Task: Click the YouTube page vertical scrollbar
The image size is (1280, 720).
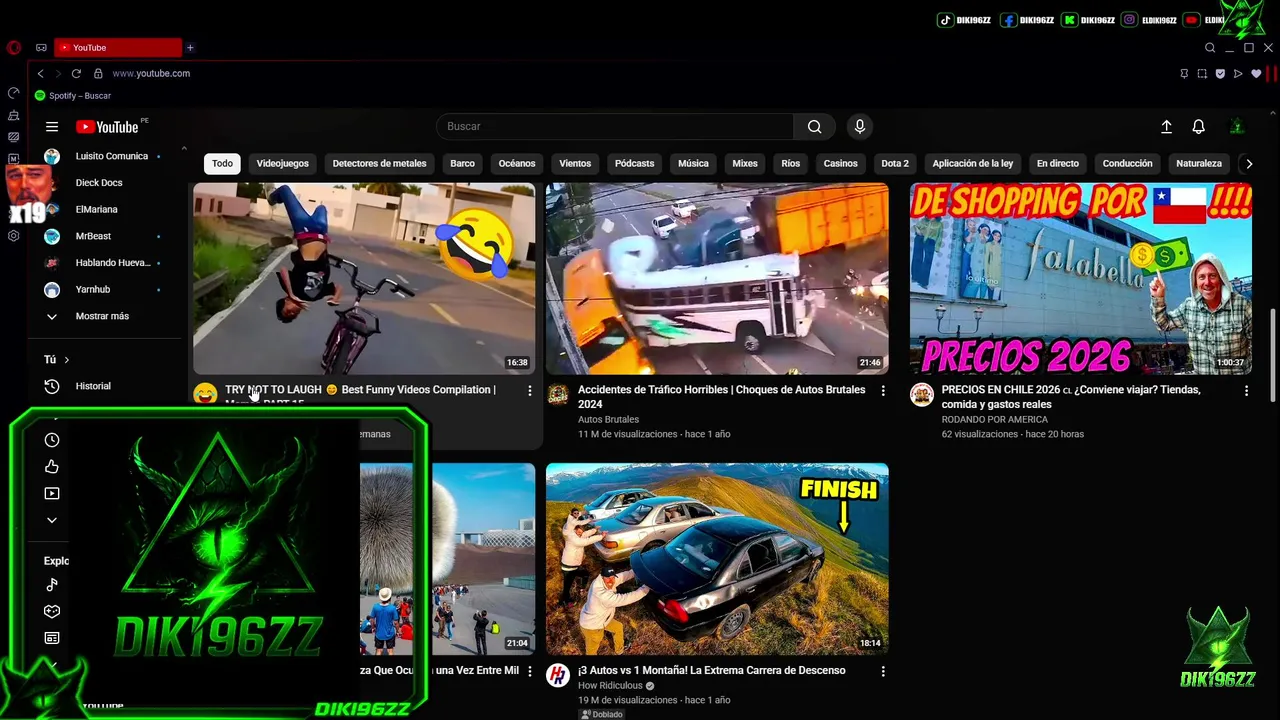Action: (x=1273, y=355)
